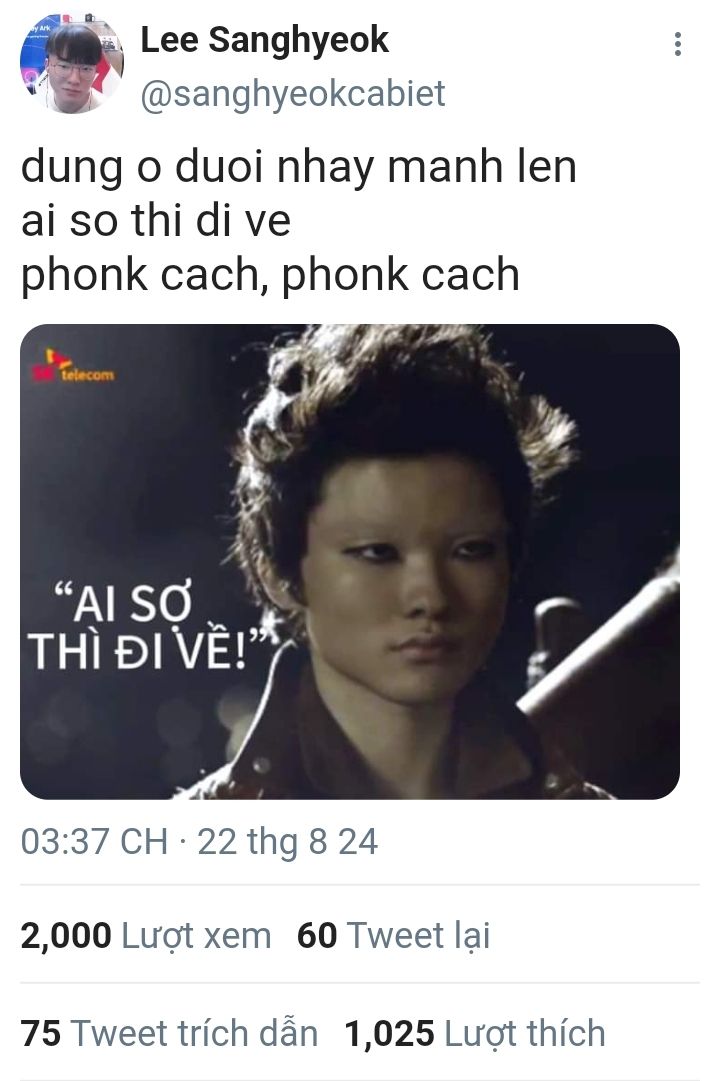Open the 'Tweet trích dẫn' quotes list
The image size is (720, 1081).
tap(194, 1033)
